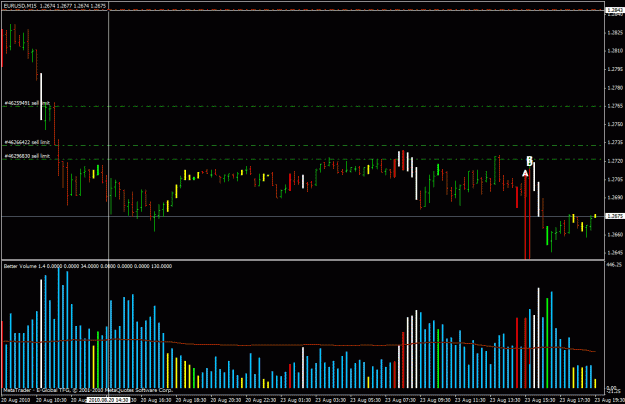Click the 1.2705 price scale label
Viewport: 625px width, 404px height.
click(x=615, y=179)
